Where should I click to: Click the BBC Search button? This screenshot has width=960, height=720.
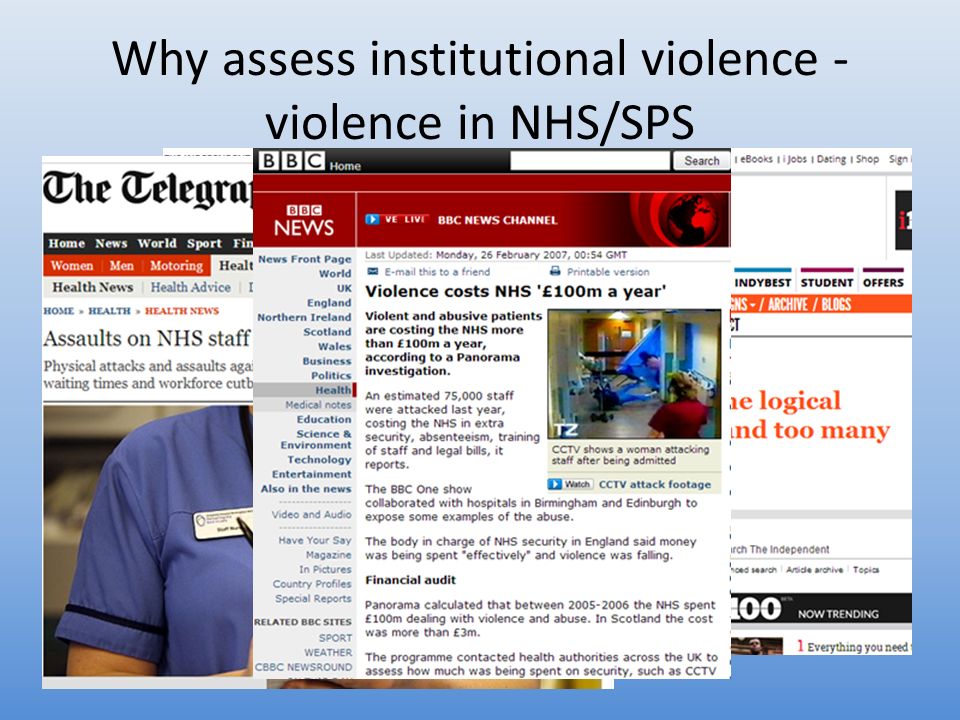702,160
